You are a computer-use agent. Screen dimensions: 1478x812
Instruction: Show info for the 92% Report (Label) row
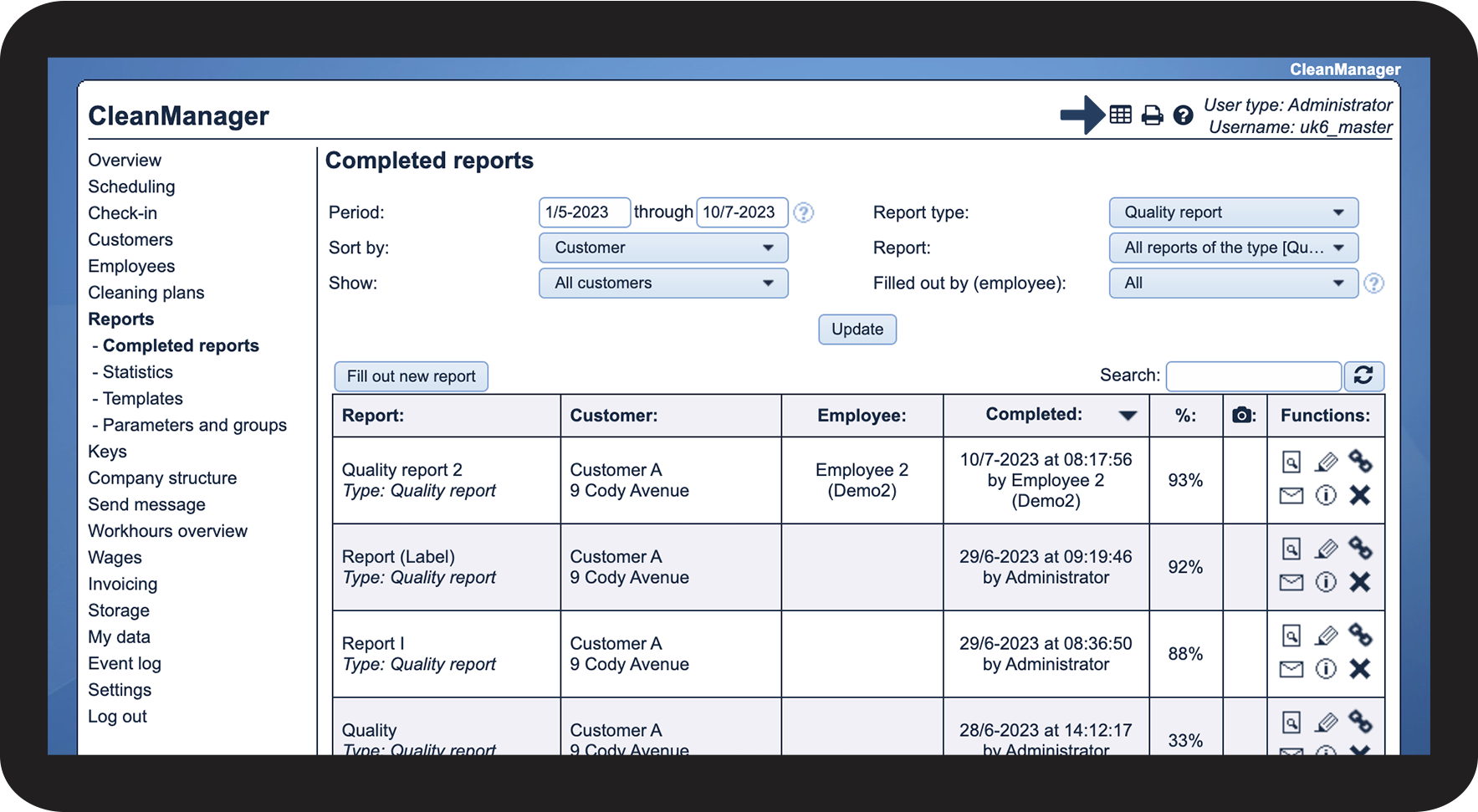(1326, 582)
